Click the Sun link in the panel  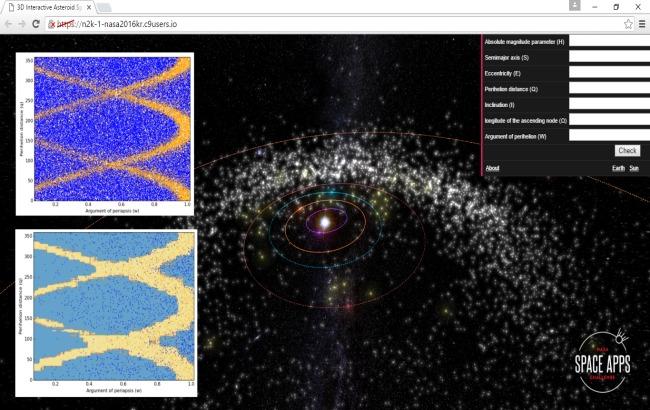click(x=634, y=168)
